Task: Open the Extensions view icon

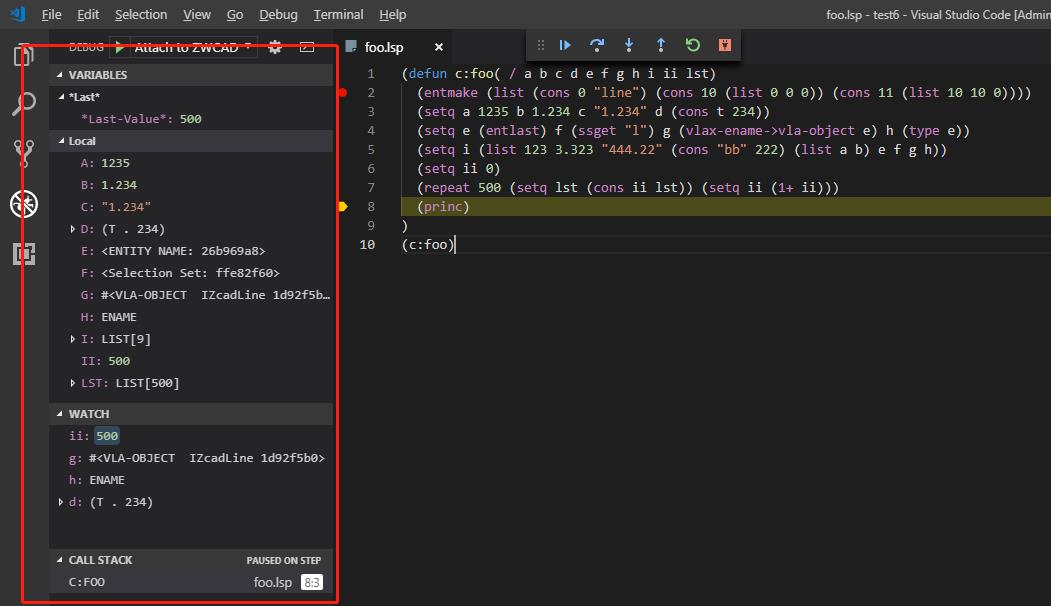Action: coord(24,254)
